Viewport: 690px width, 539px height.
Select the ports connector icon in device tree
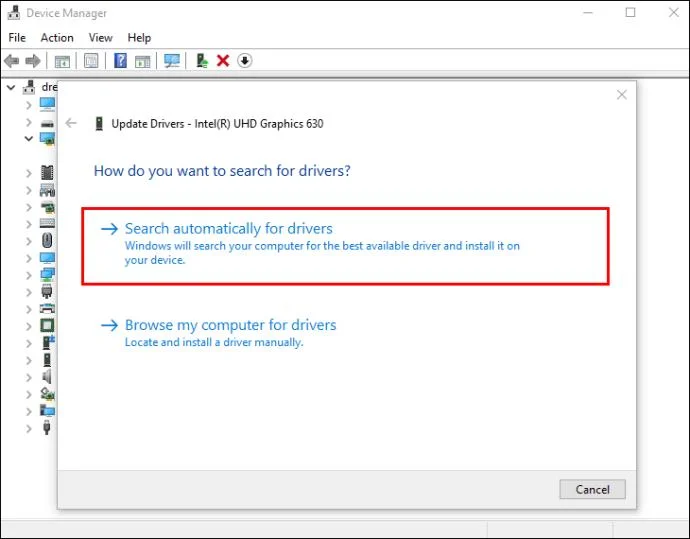click(47, 291)
